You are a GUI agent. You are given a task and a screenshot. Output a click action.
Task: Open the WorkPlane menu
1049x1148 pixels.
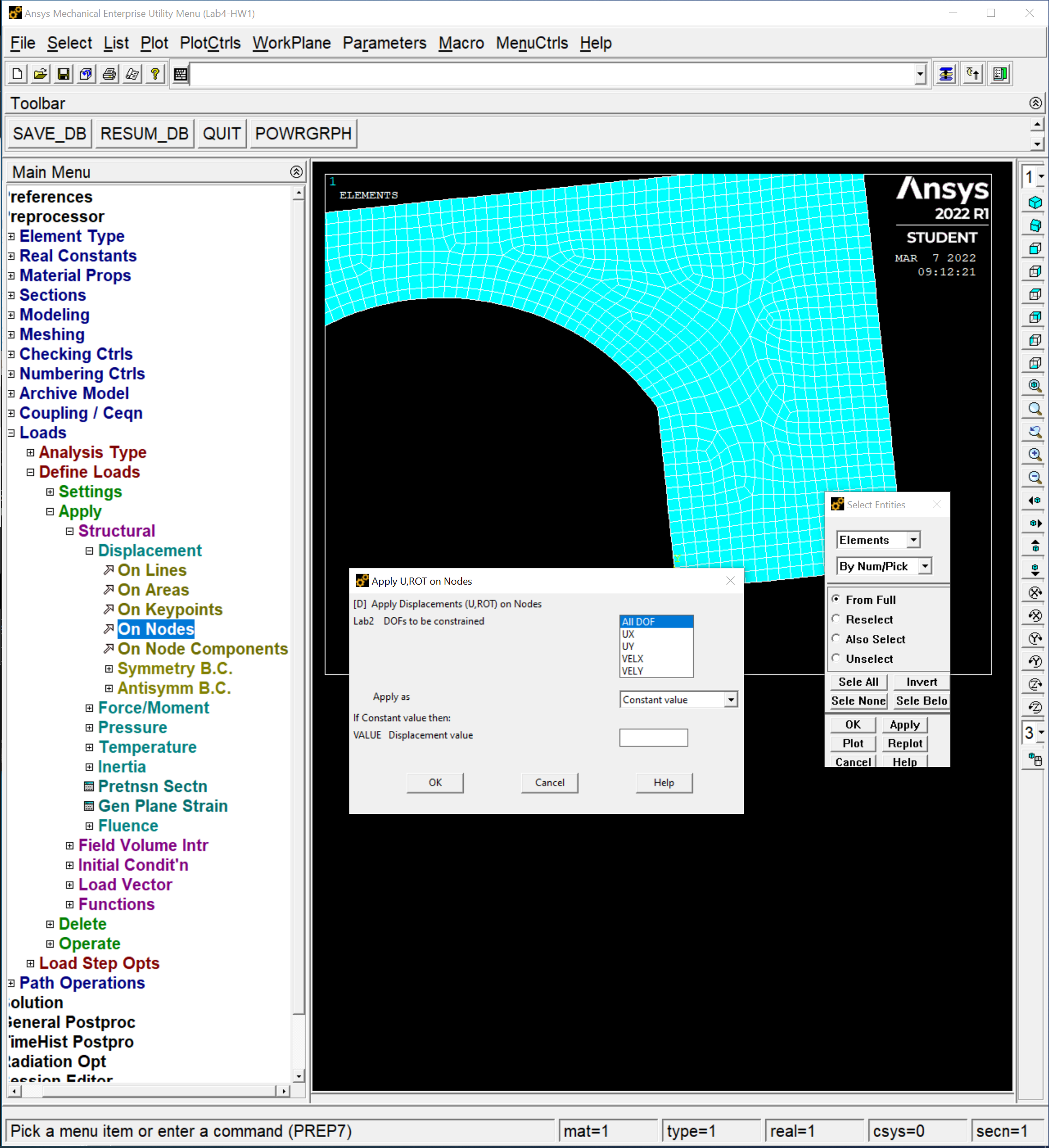[291, 43]
